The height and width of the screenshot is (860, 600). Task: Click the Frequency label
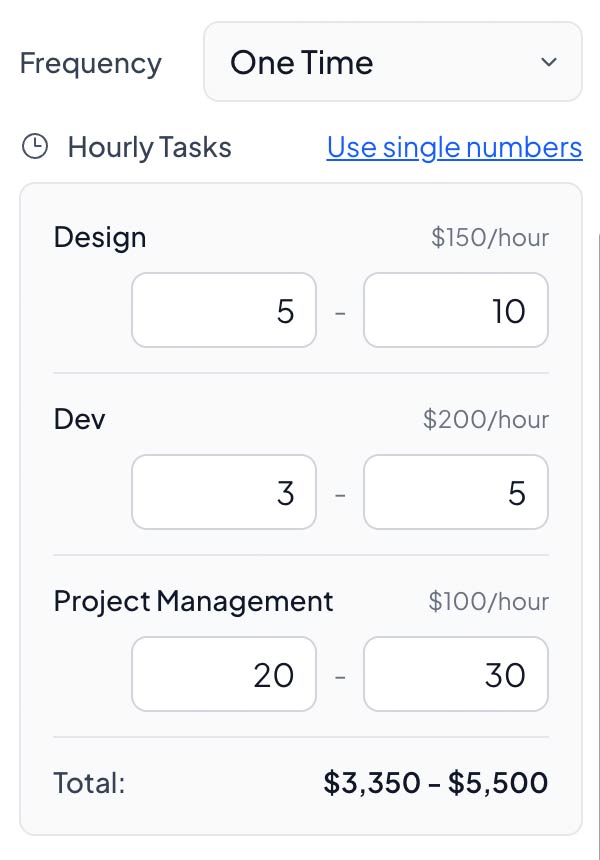91,62
